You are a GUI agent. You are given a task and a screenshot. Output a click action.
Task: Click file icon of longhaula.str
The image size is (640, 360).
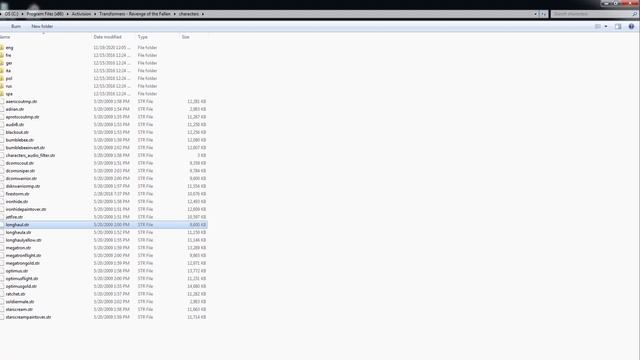[x=2, y=232]
